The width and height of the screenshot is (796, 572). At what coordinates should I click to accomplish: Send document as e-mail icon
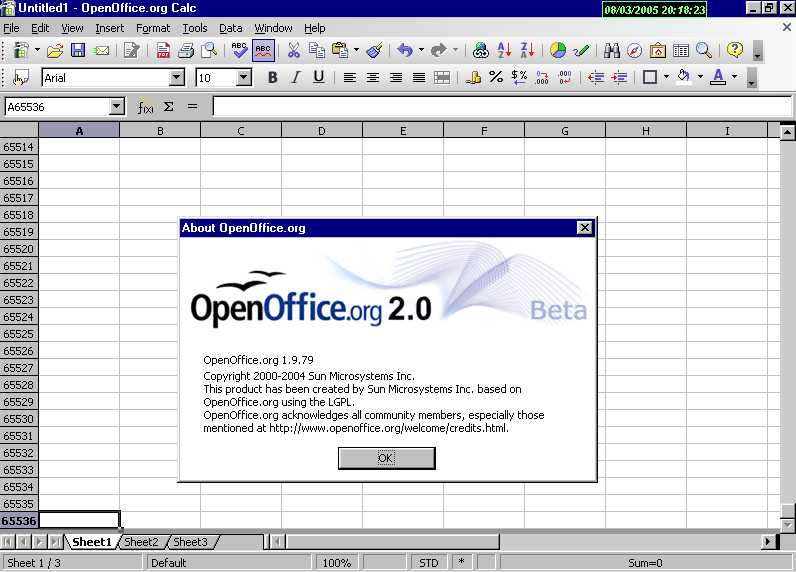[102, 50]
